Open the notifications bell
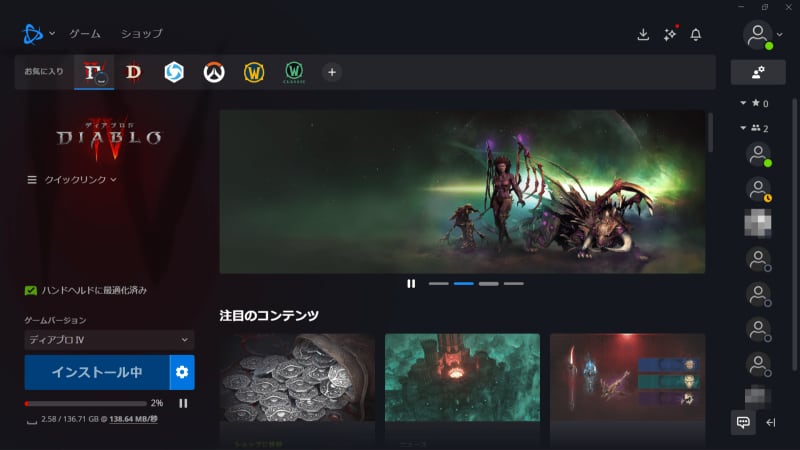 (x=696, y=34)
